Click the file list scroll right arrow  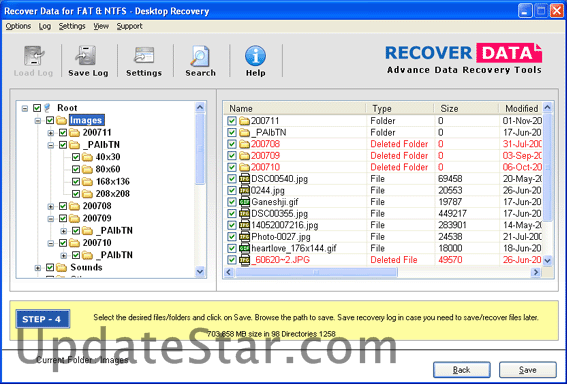pyautogui.click(x=535, y=272)
